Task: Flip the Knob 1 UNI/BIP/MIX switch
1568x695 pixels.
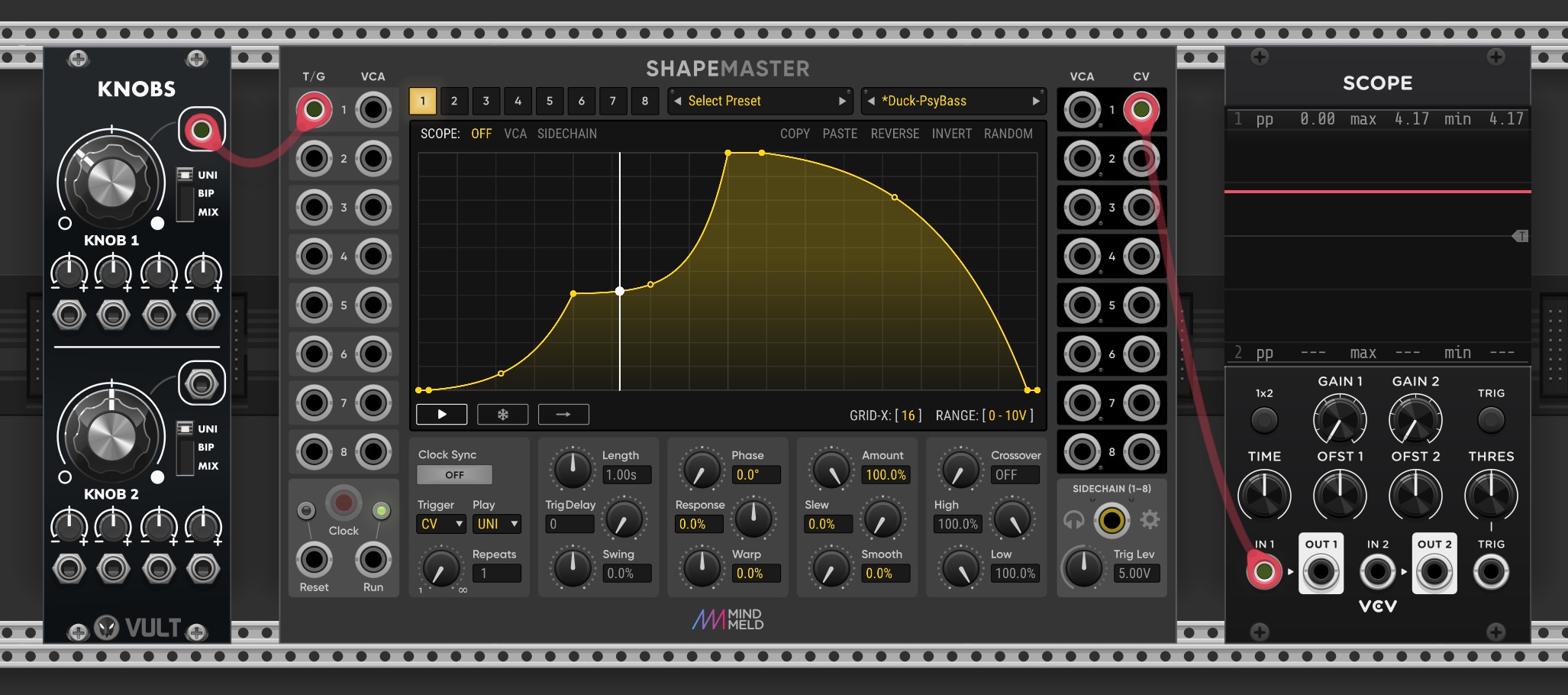Action: pyautogui.click(x=185, y=194)
